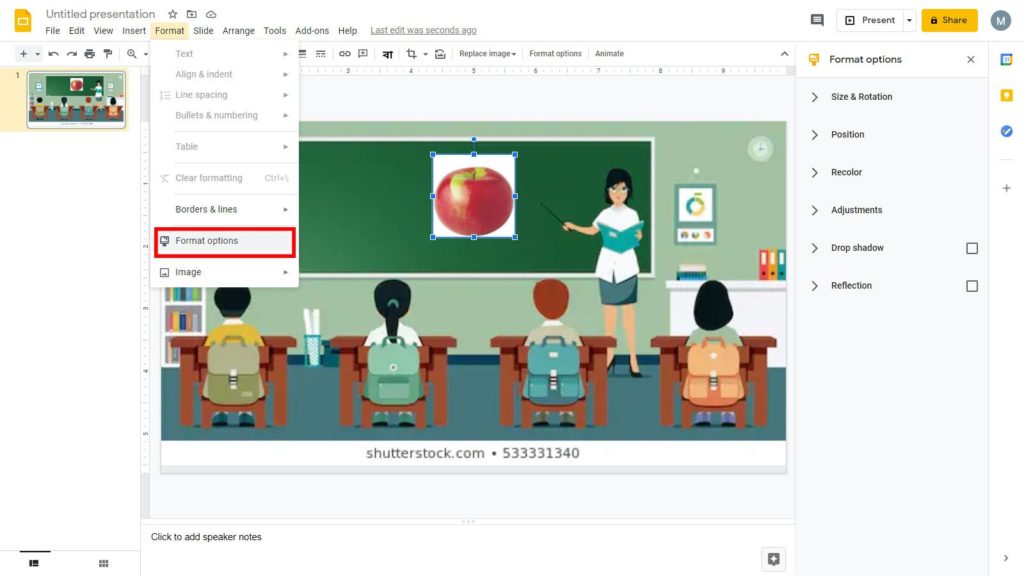Open the File menu

tap(52, 31)
